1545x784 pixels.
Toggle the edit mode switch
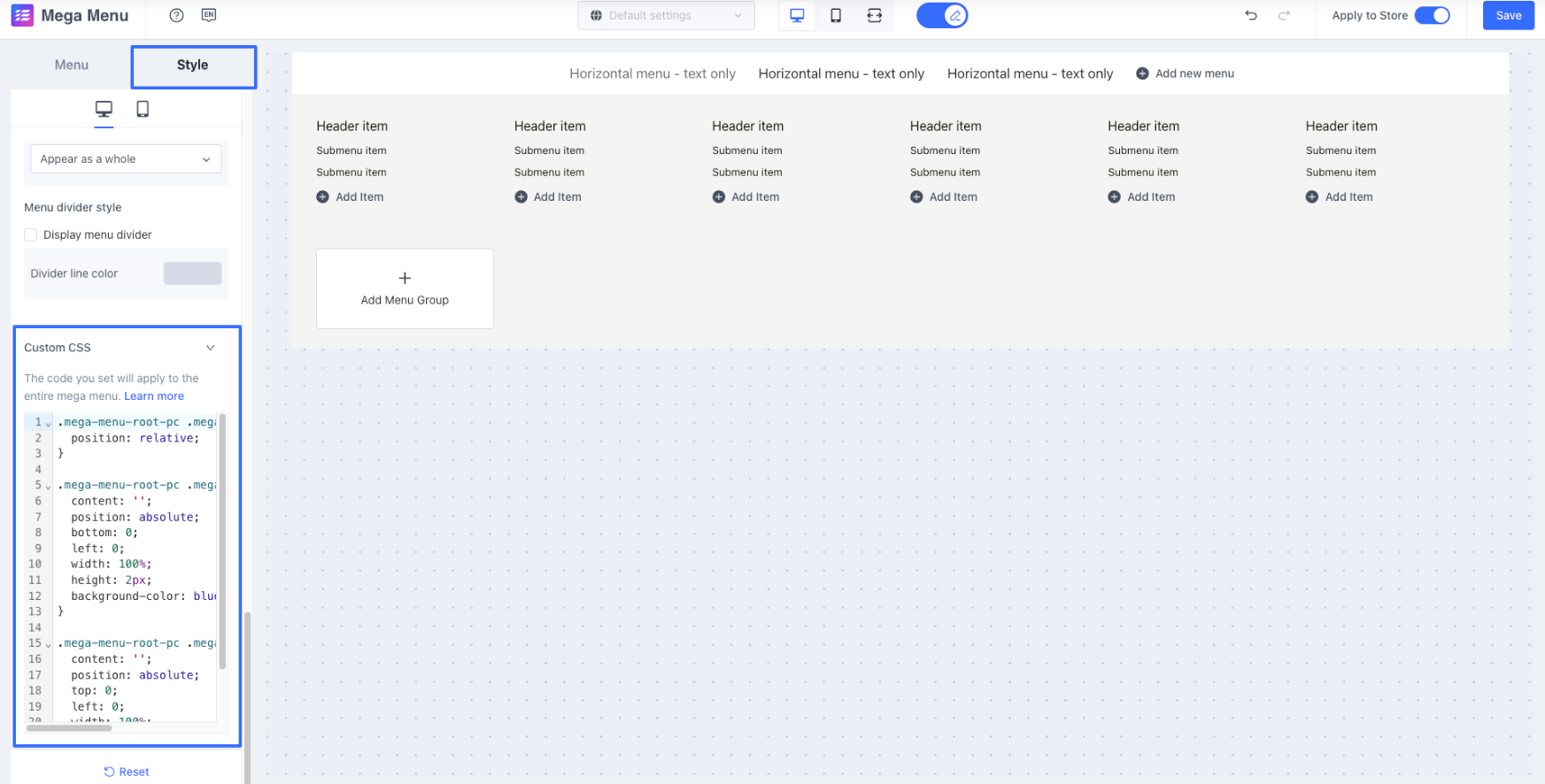[x=942, y=15]
